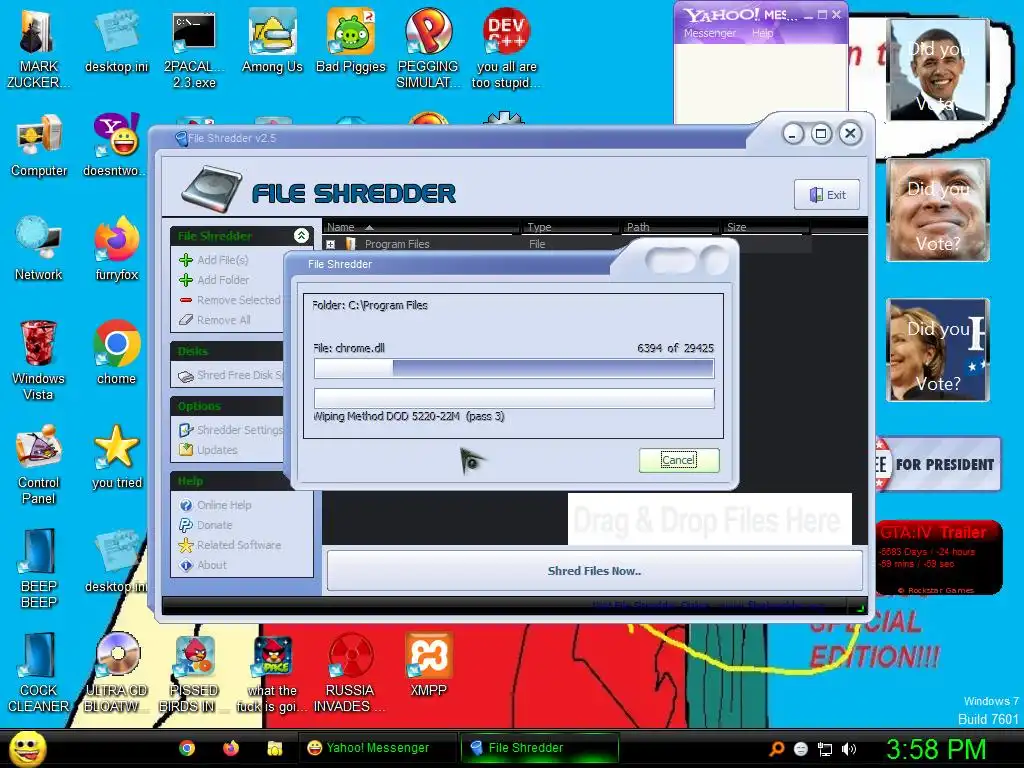1024x768 pixels.
Task: Select Shred Free Disk Space option
Action: 231,376
